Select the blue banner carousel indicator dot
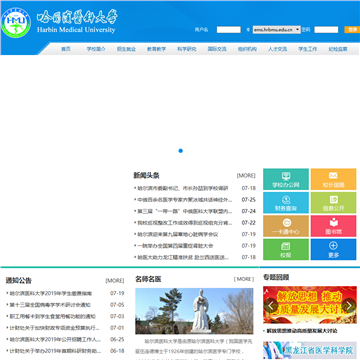 pos(181,151)
